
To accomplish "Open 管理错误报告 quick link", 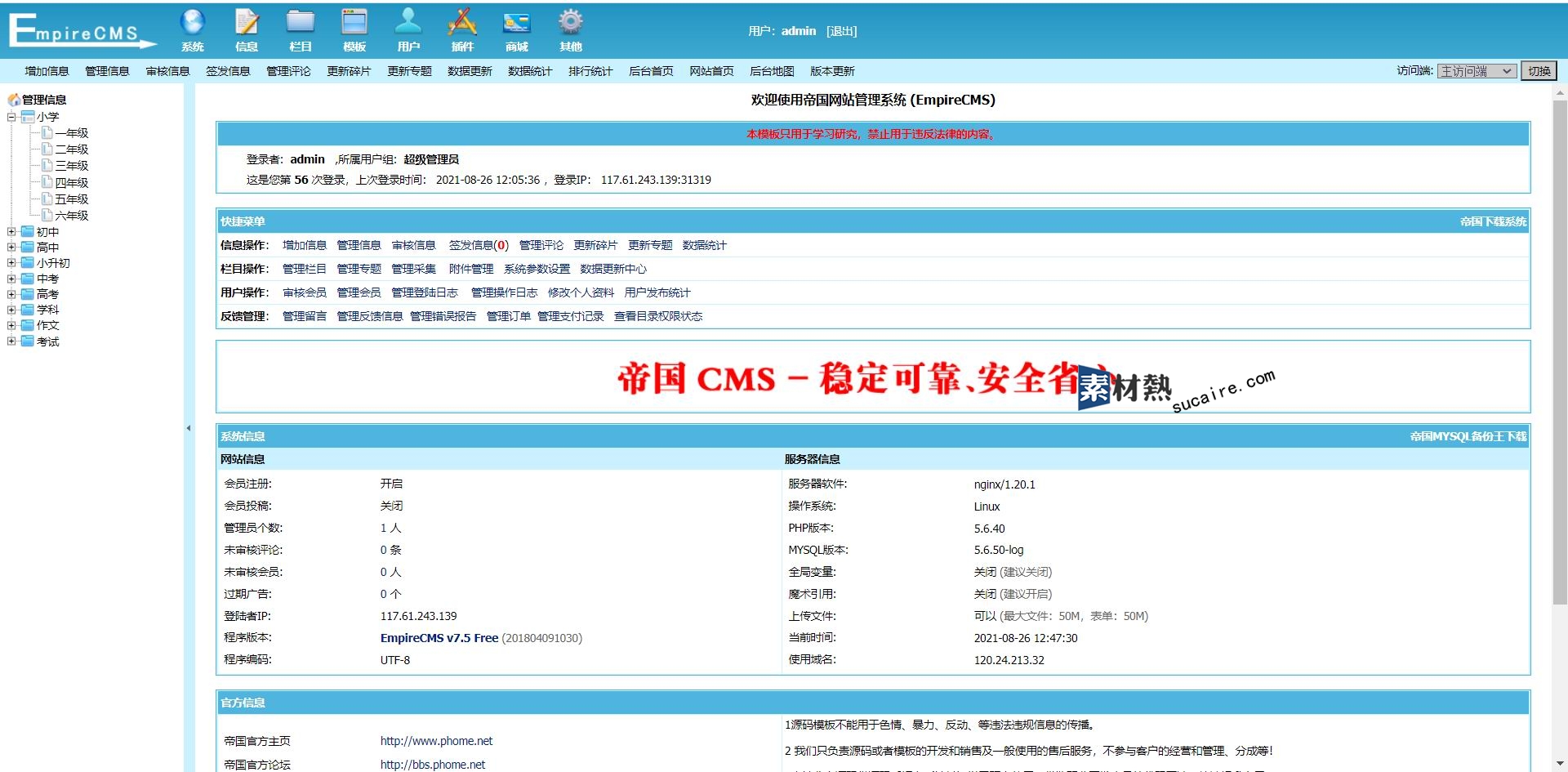I will pos(443,316).
